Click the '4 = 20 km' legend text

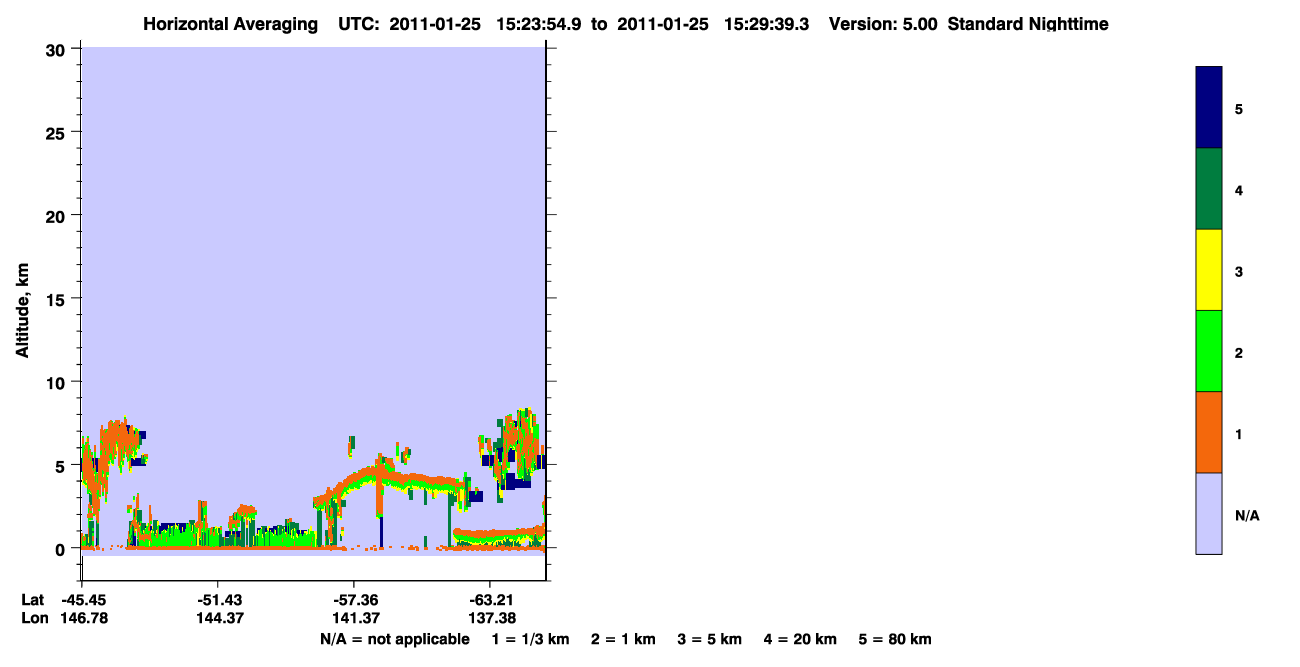[800, 639]
